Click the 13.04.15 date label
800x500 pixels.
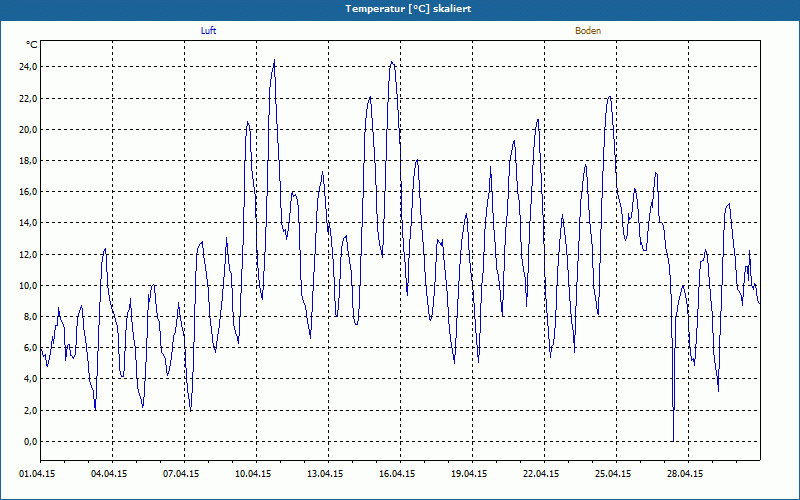click(325, 474)
